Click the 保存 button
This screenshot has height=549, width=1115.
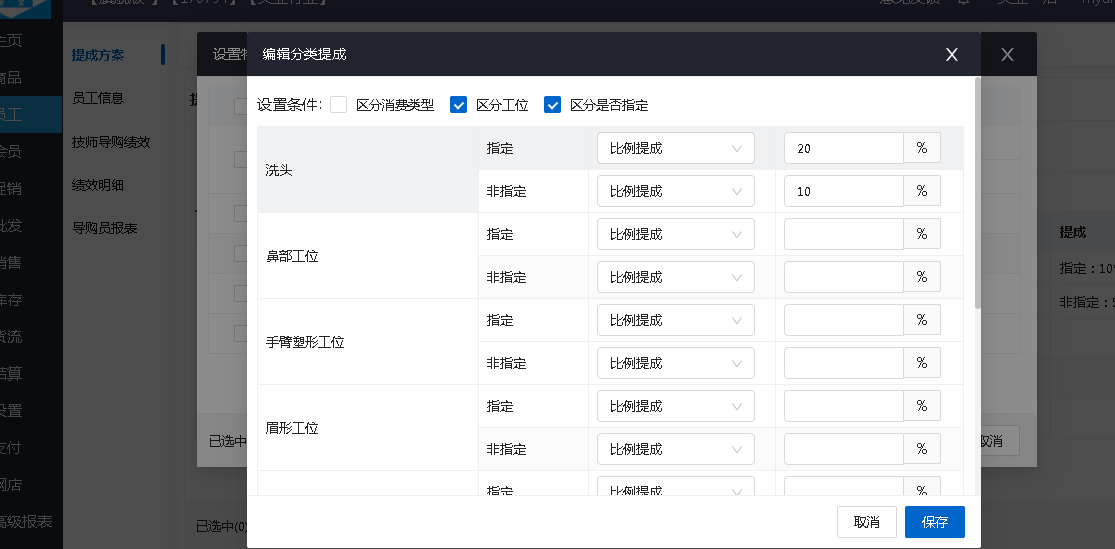[x=934, y=522]
